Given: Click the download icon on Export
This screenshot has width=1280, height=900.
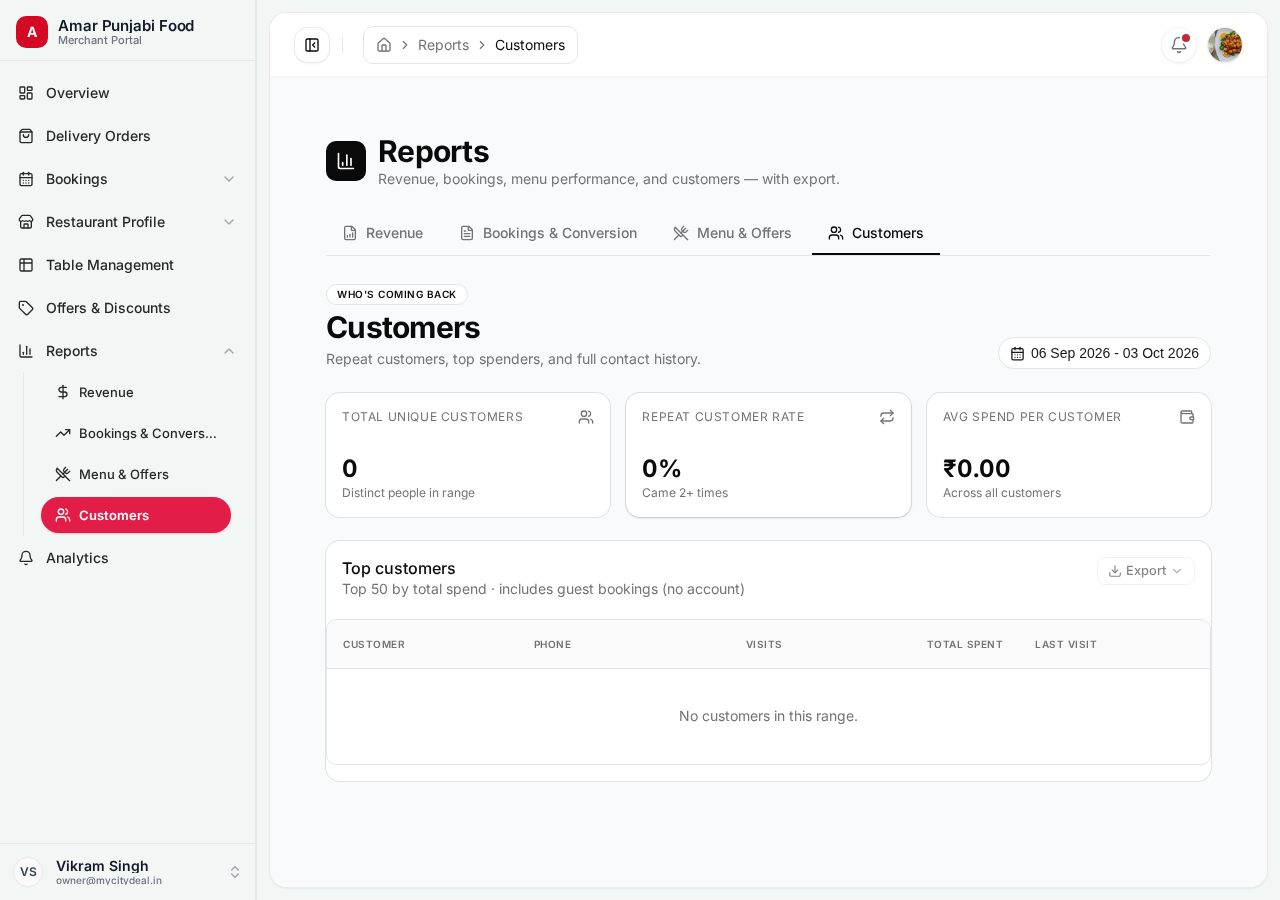Looking at the screenshot, I should click(1115, 571).
